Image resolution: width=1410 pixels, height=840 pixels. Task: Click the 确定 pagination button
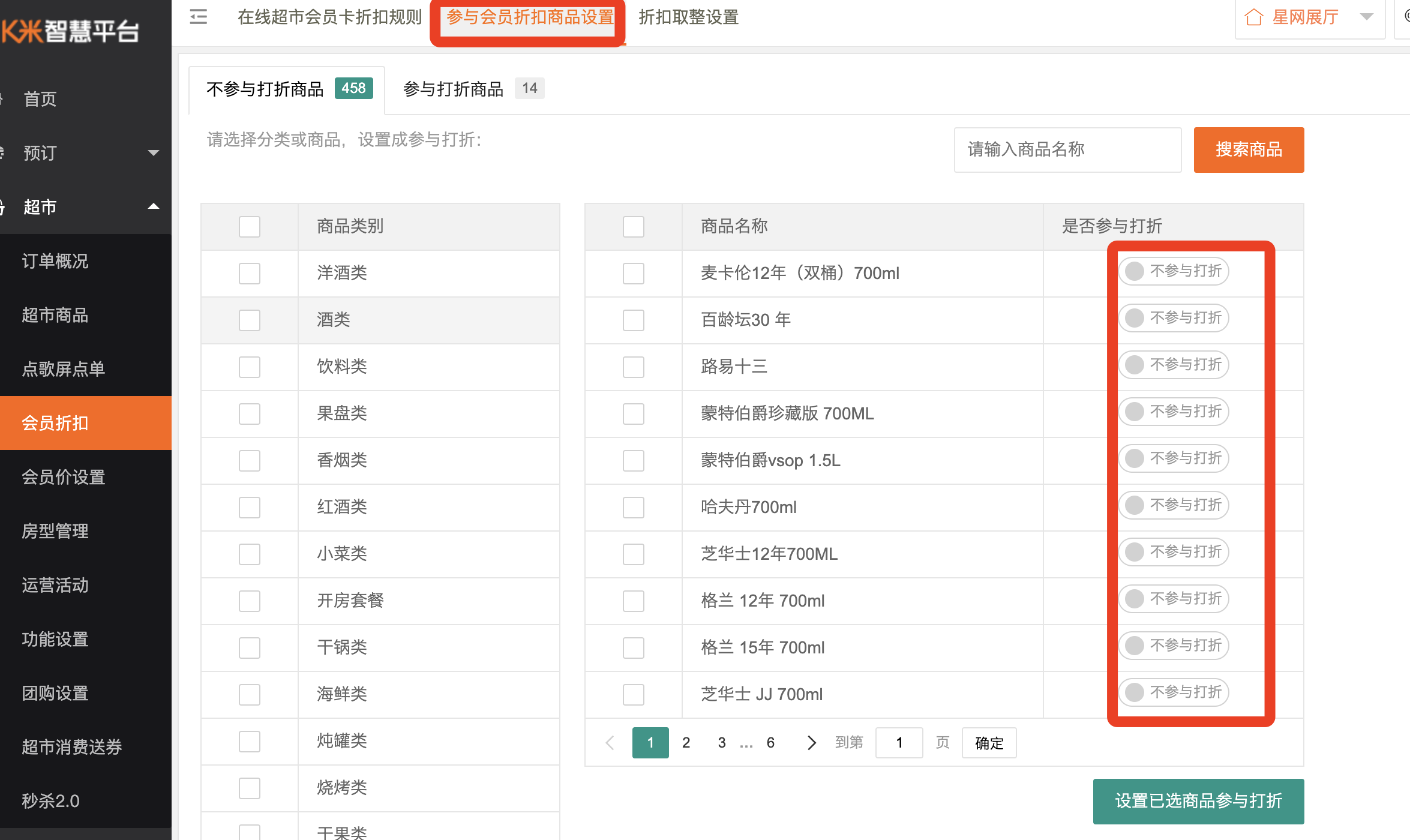coord(989,743)
